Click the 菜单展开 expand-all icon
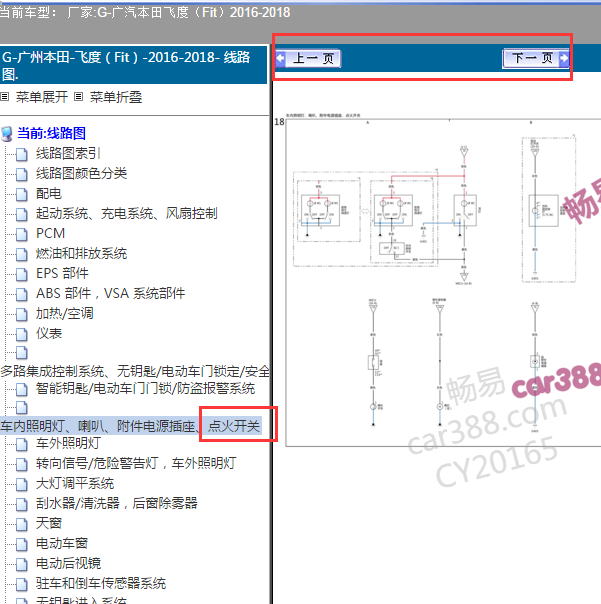The height and width of the screenshot is (604, 601). (x=5, y=97)
